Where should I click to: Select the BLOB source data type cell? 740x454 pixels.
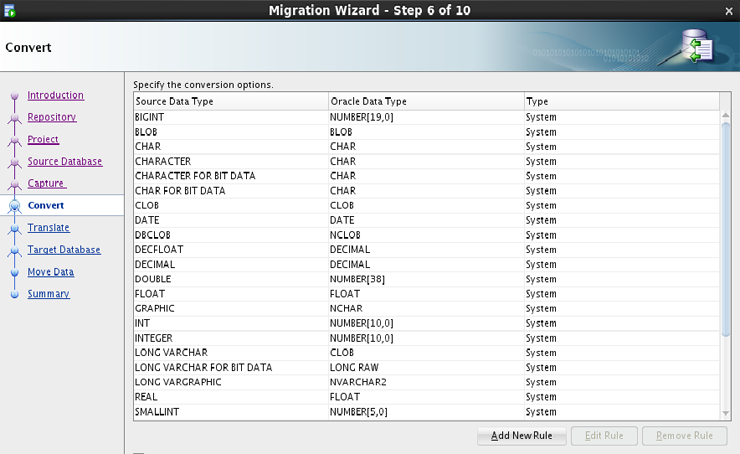231,132
